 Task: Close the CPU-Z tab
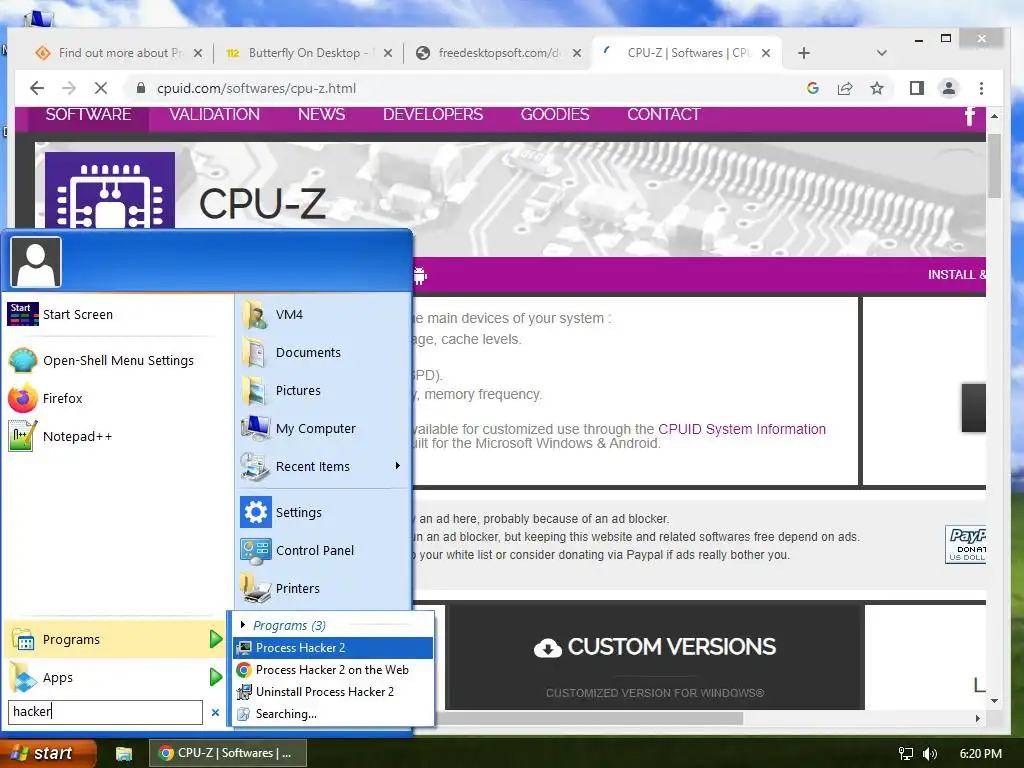766,53
